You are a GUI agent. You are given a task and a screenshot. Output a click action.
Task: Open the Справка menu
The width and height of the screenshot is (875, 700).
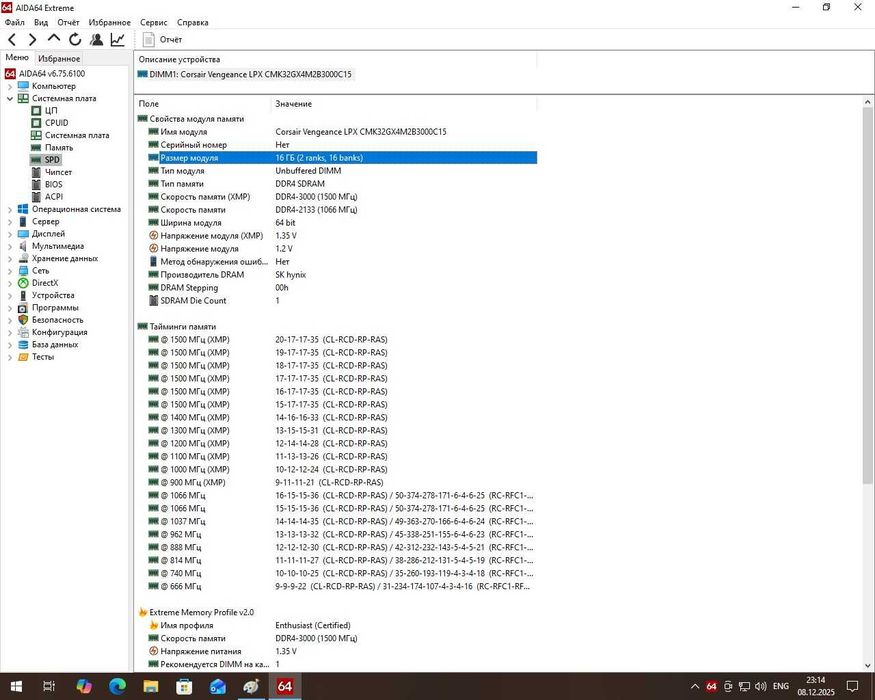(193, 22)
